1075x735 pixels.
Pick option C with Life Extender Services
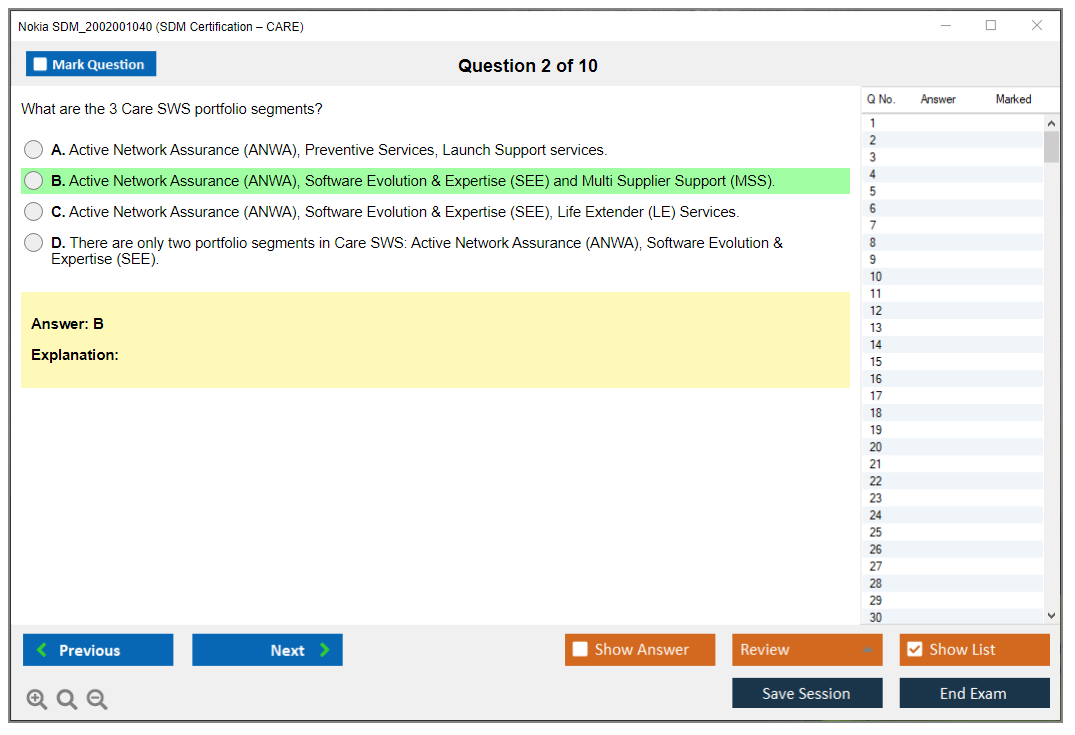[34, 212]
